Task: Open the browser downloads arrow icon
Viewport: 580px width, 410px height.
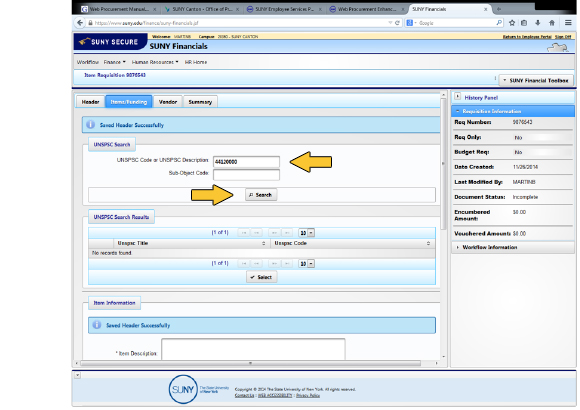Action: 538,23
